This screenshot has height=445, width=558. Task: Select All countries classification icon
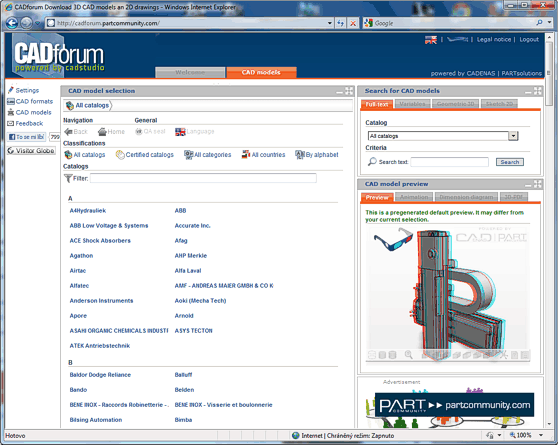246,155
